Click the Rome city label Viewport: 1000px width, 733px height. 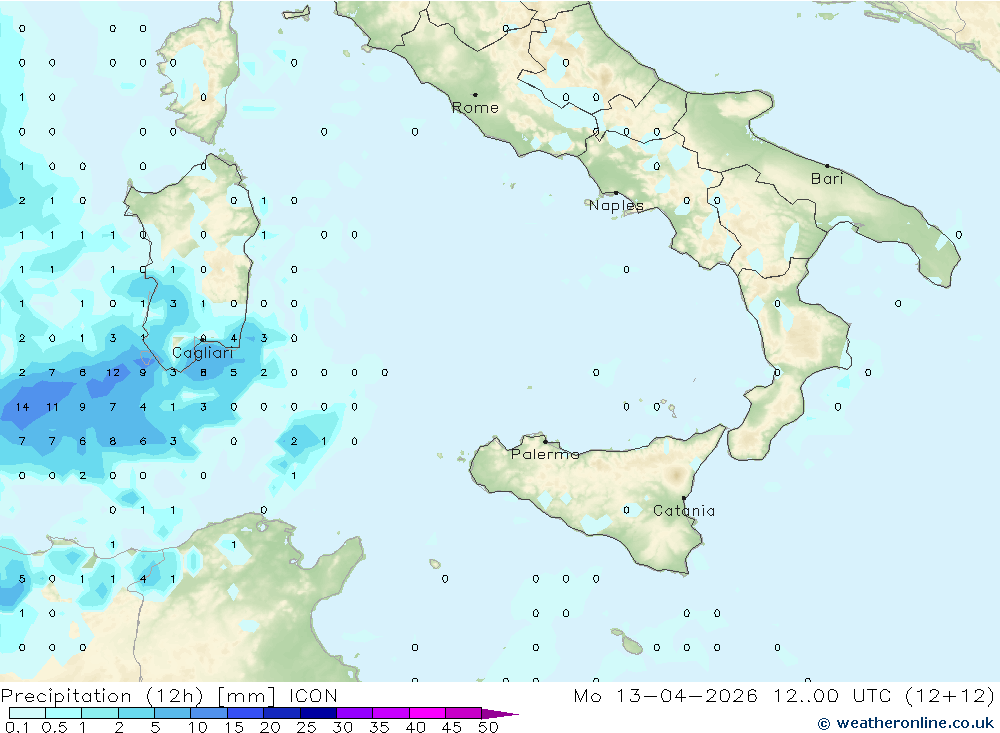[475, 107]
